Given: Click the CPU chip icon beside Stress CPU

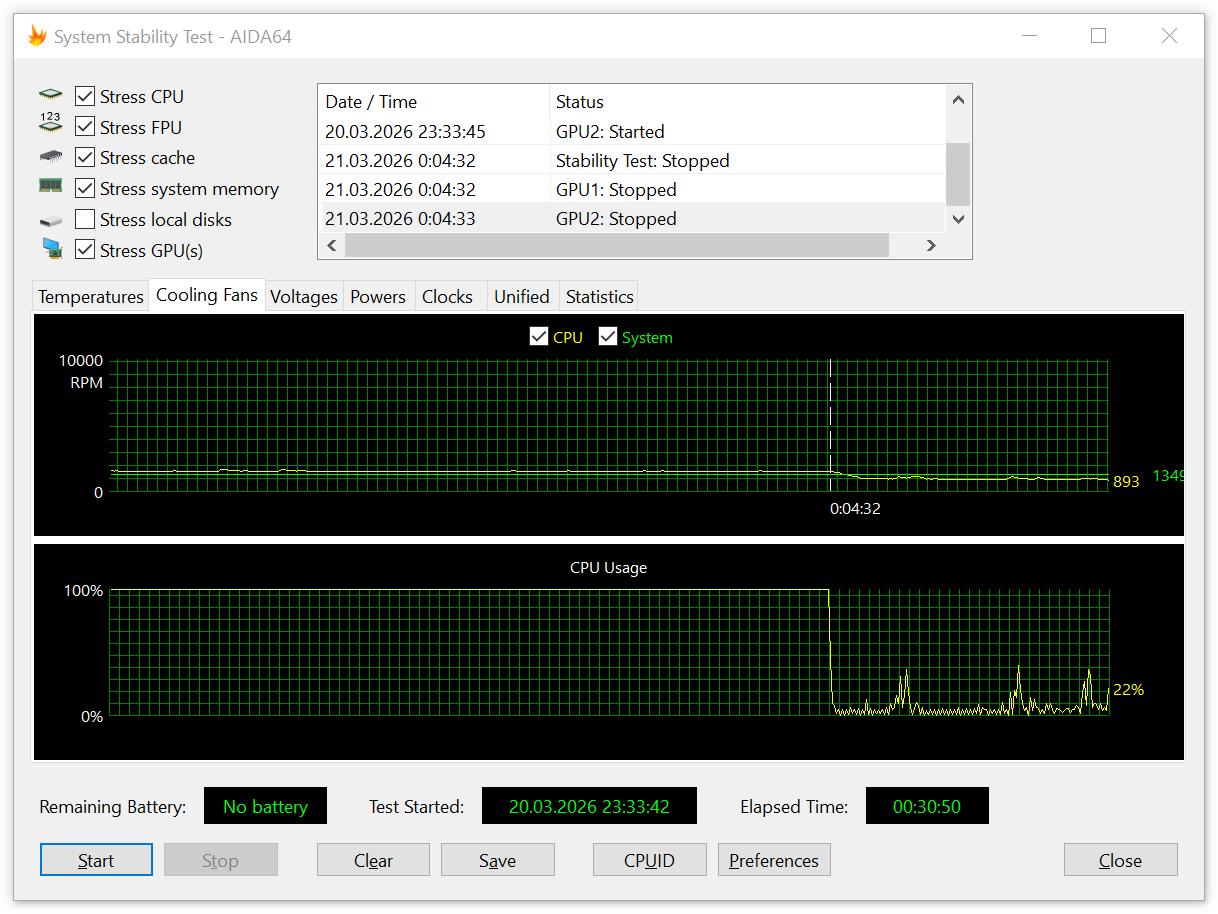Looking at the screenshot, I should click(x=51, y=96).
